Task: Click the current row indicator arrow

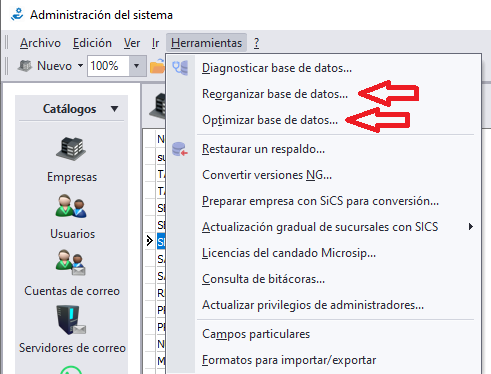Action: click(x=150, y=241)
